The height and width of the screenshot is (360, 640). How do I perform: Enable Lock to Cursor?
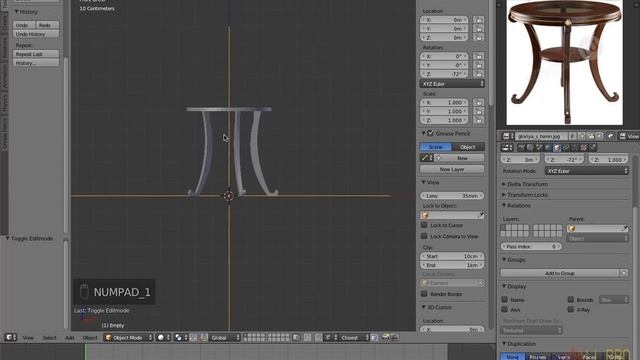pos(424,225)
